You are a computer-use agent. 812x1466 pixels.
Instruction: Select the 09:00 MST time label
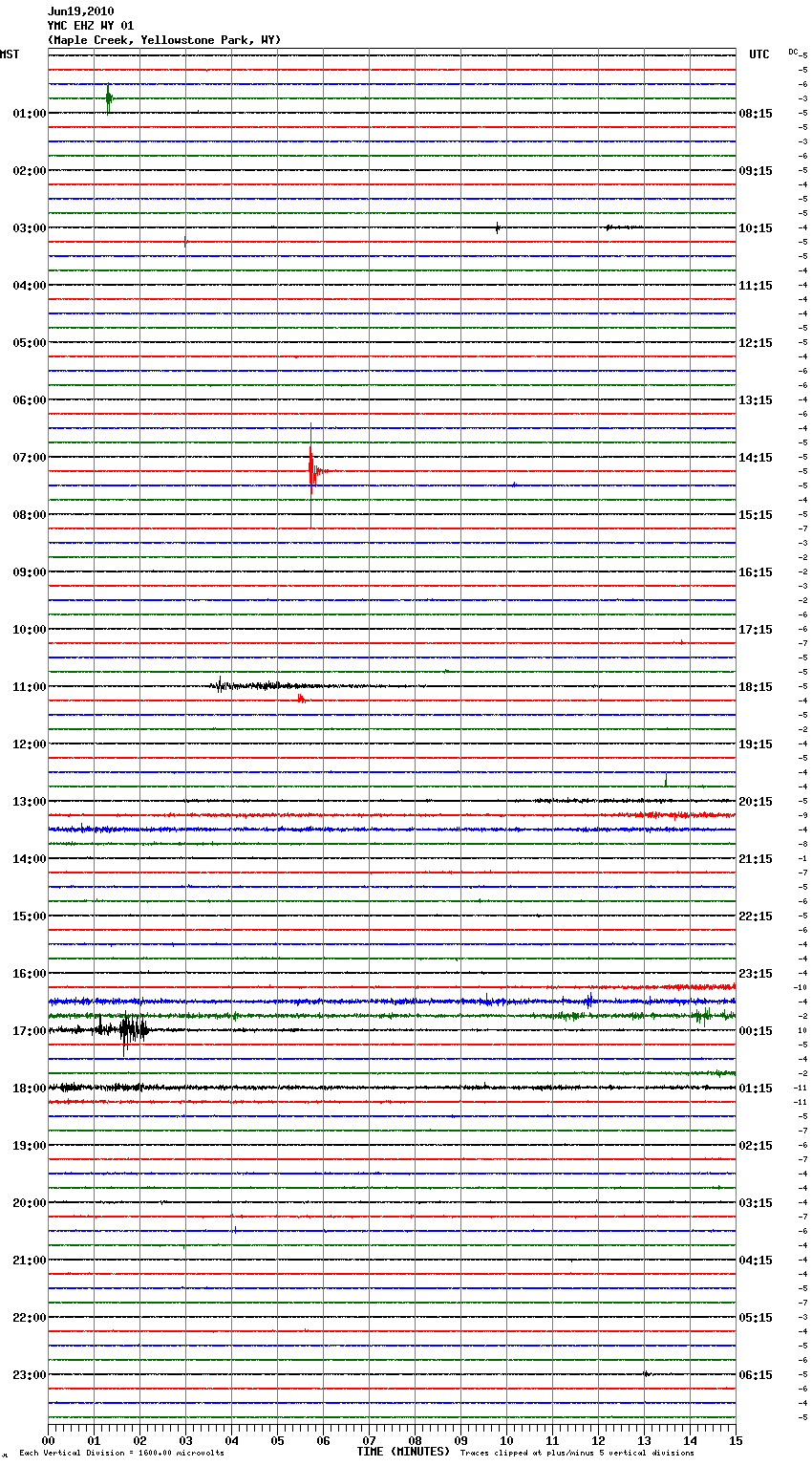tap(30, 572)
